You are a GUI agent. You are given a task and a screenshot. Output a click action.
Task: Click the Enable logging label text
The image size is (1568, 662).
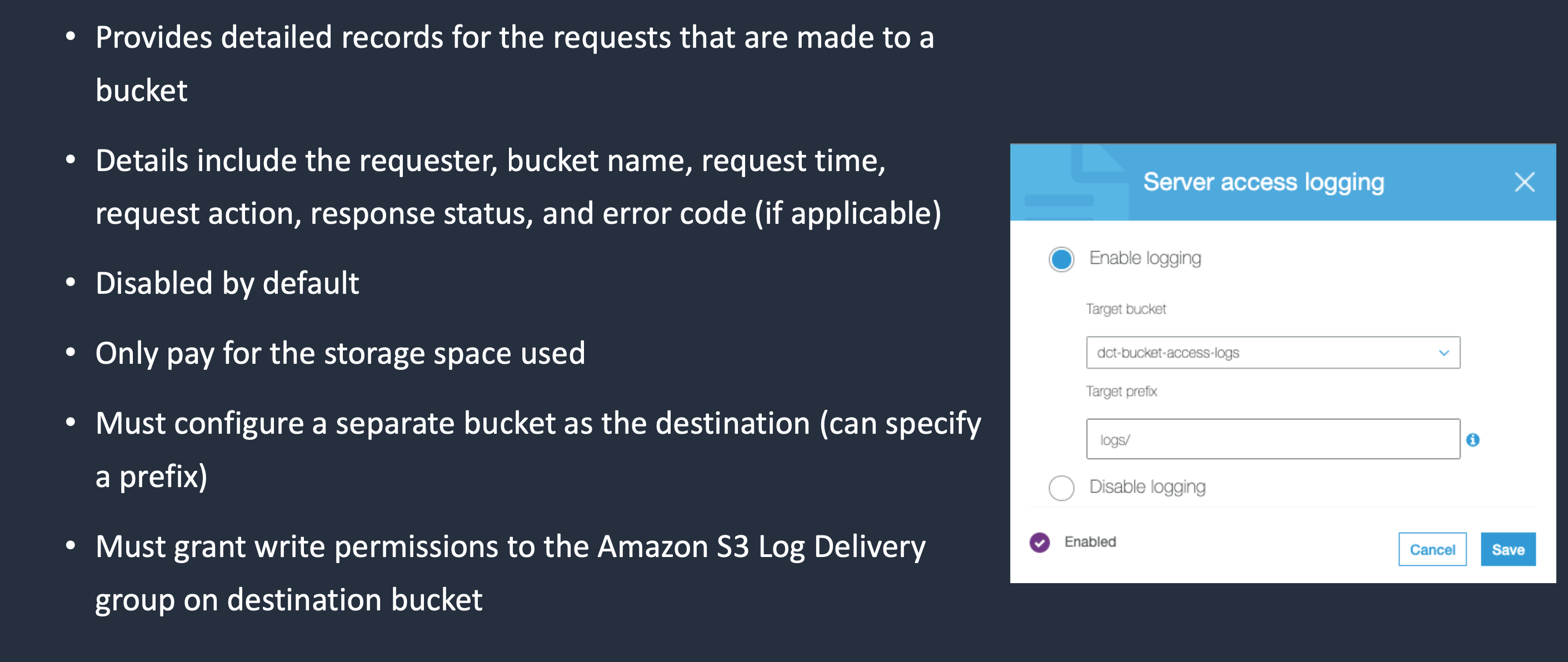pyautogui.click(x=1145, y=258)
